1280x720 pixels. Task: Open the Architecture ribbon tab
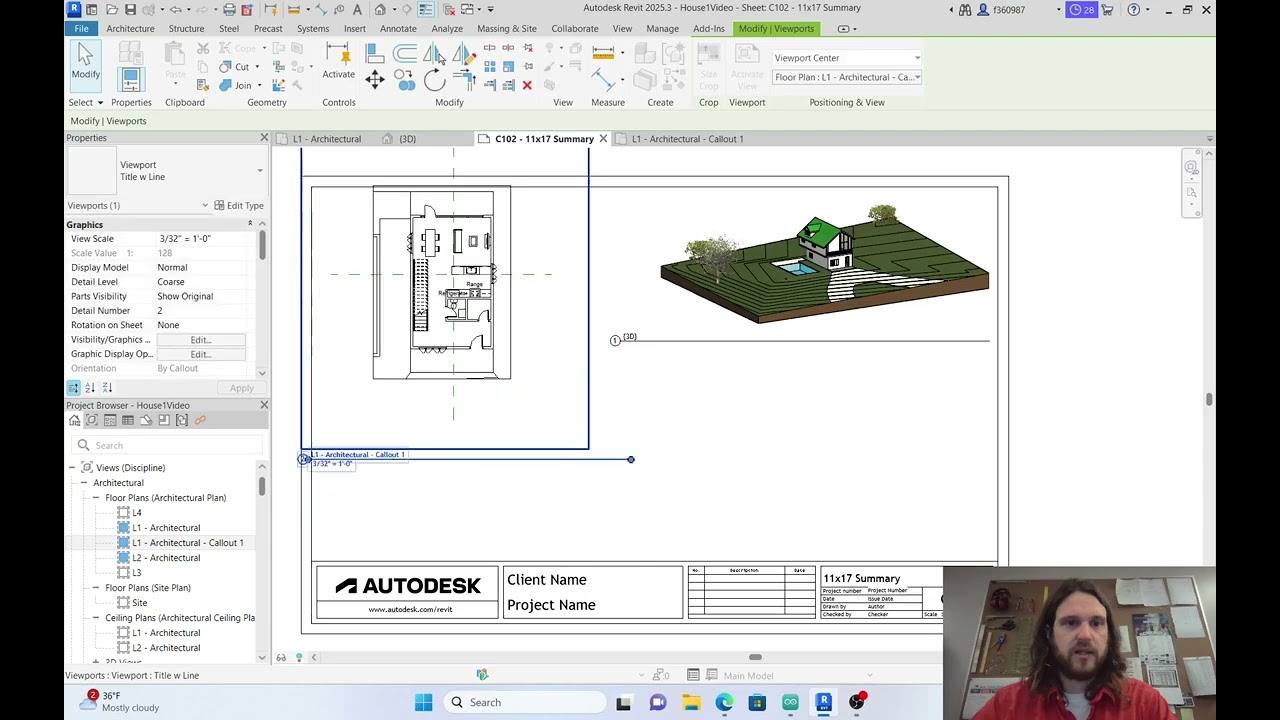130,28
